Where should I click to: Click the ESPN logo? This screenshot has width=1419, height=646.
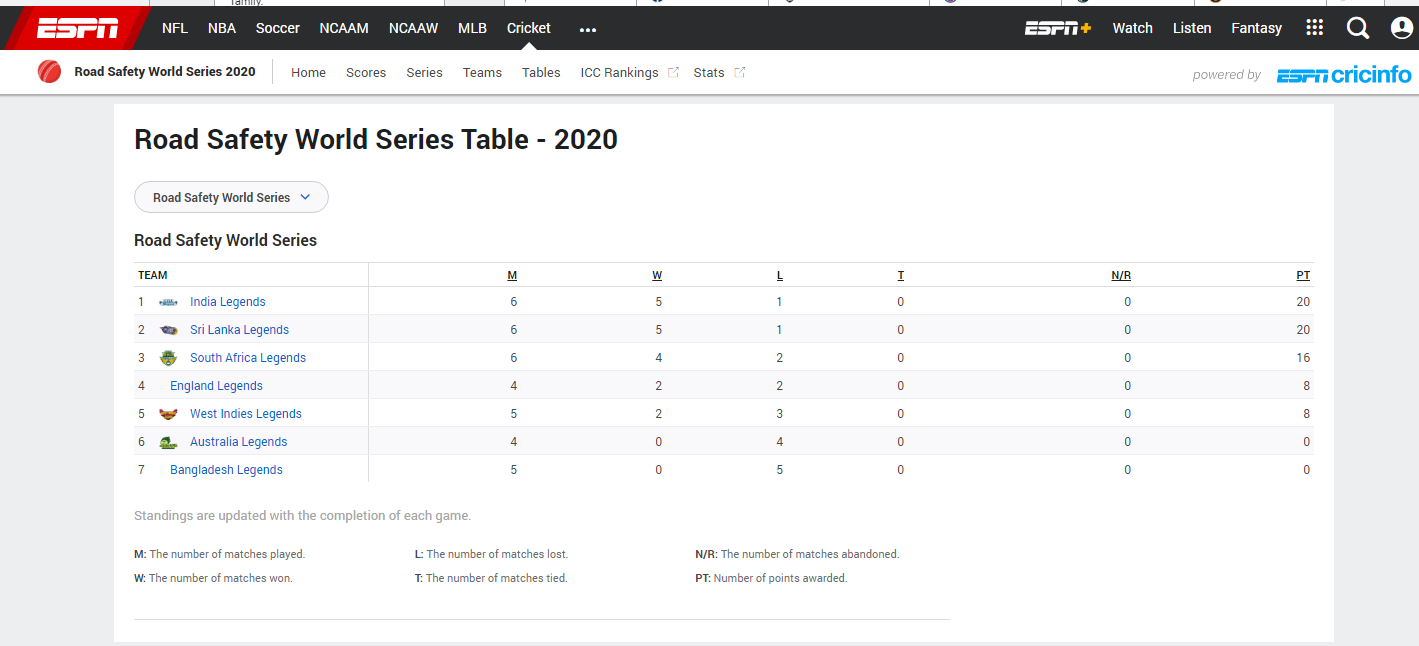pyautogui.click(x=77, y=28)
